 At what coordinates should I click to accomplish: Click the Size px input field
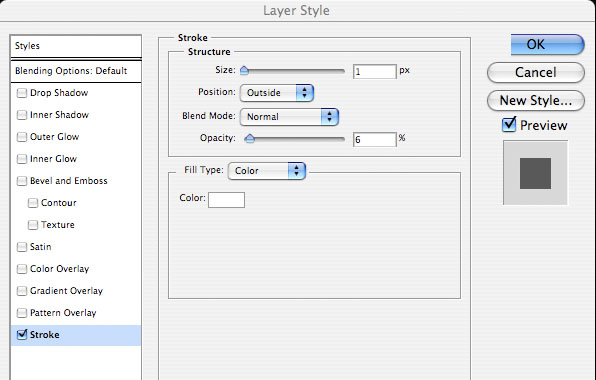pos(374,71)
